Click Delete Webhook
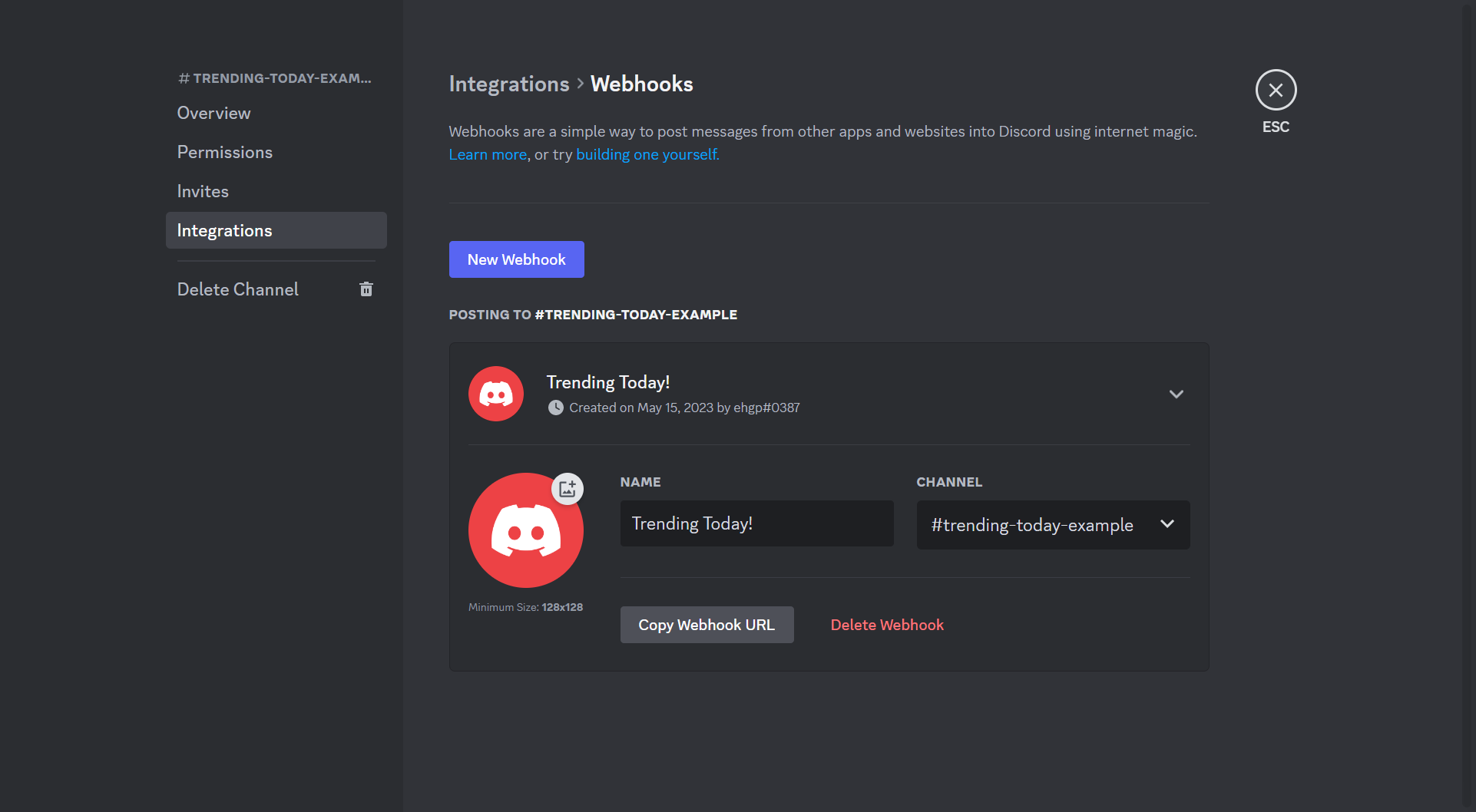The image size is (1476, 812). point(887,625)
